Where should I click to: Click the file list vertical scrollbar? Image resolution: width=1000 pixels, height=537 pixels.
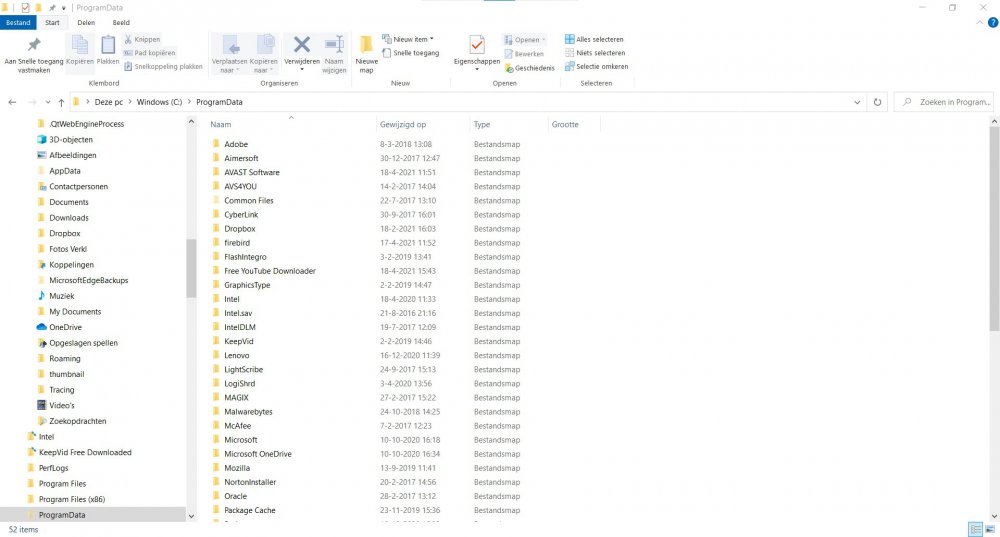(993, 230)
